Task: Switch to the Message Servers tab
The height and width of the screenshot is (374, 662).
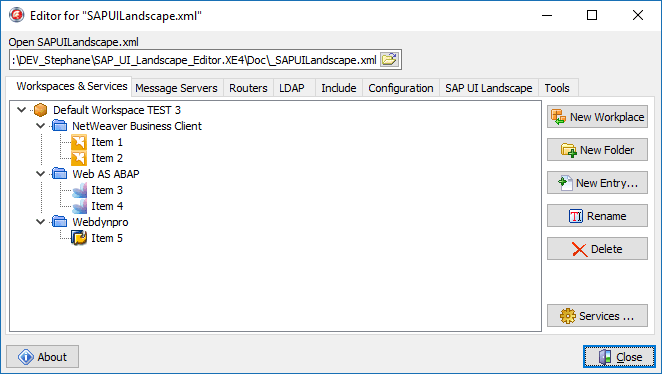Action: 176,88
